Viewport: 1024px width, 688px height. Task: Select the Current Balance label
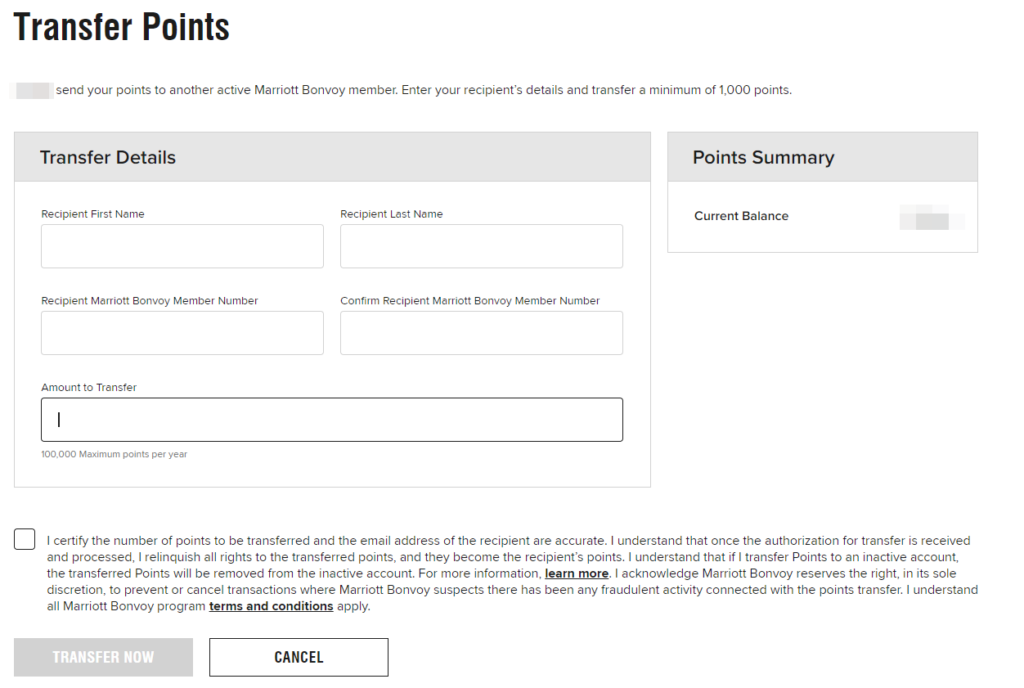pyautogui.click(x=742, y=216)
